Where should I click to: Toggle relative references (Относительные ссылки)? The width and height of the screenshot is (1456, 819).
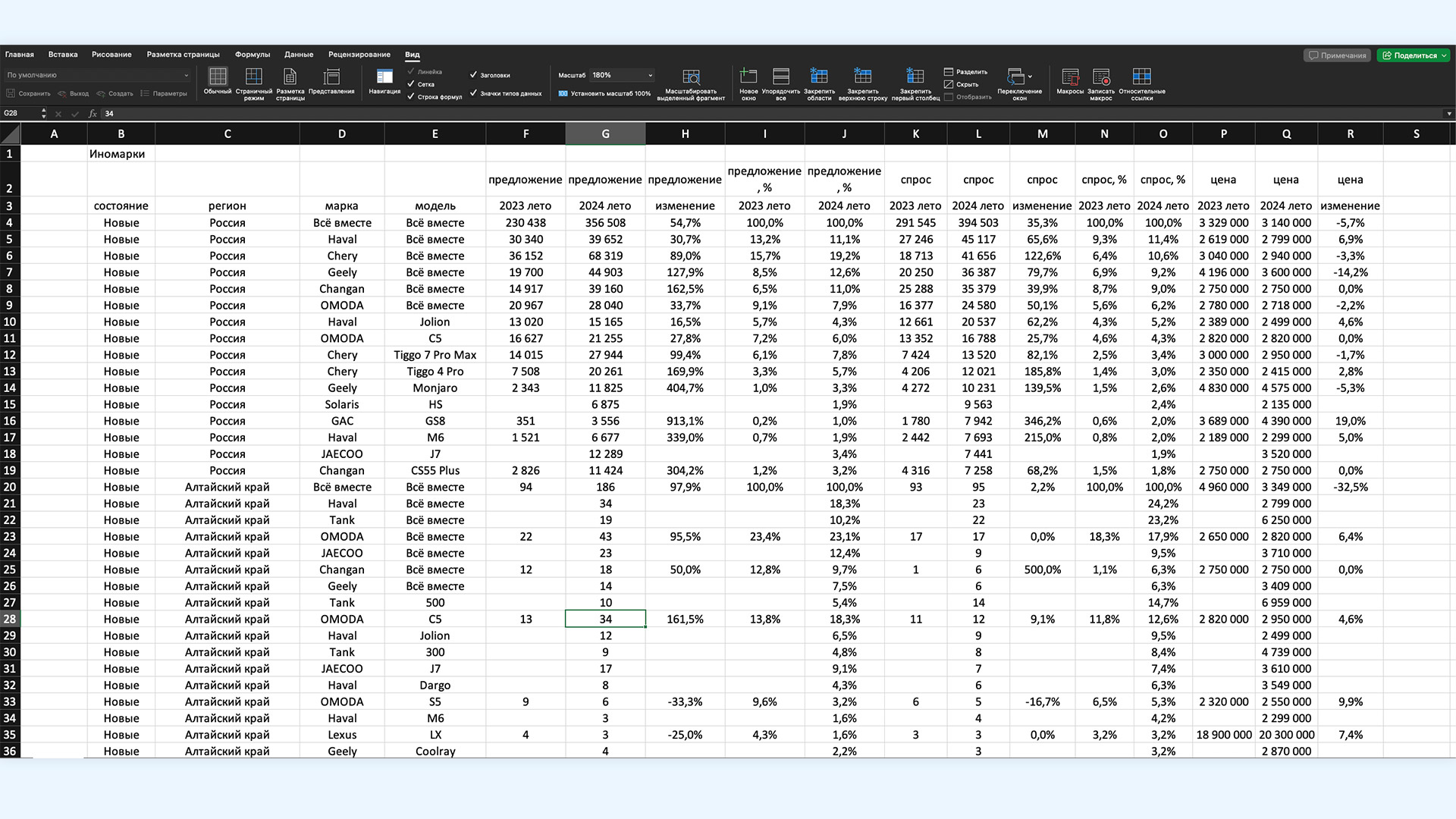coord(1142,83)
